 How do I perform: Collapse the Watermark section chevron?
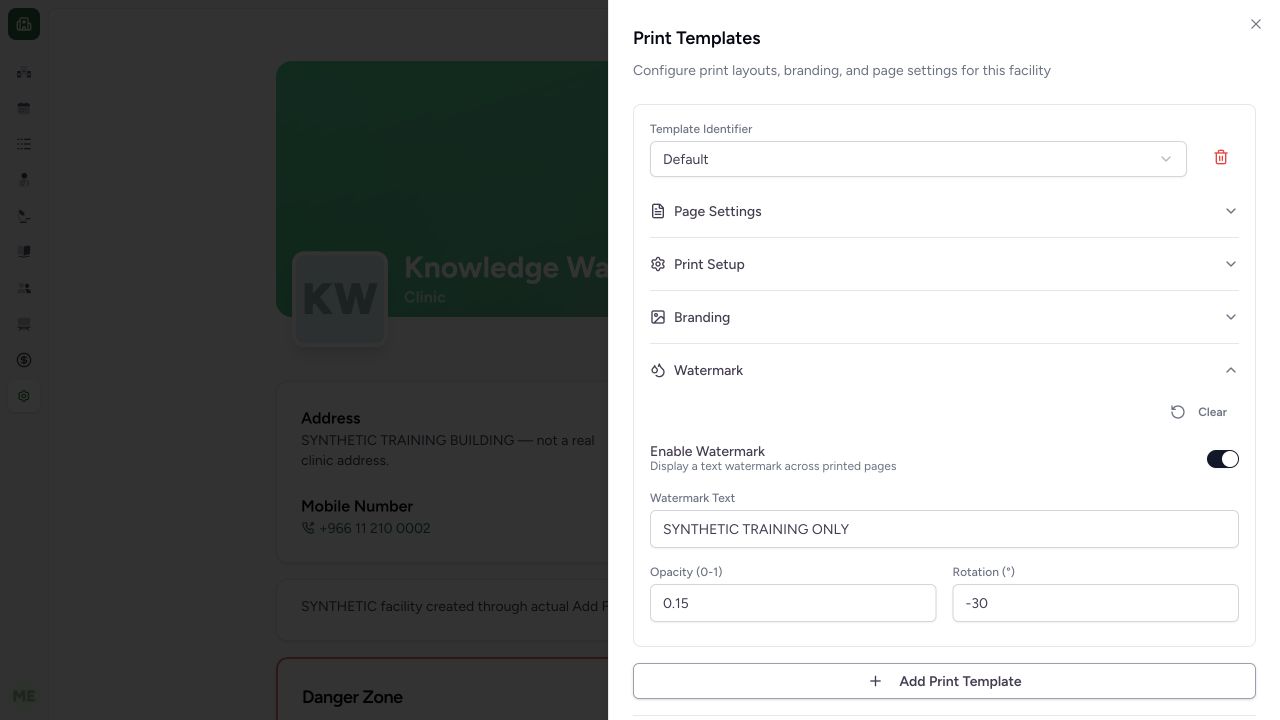coord(1231,370)
